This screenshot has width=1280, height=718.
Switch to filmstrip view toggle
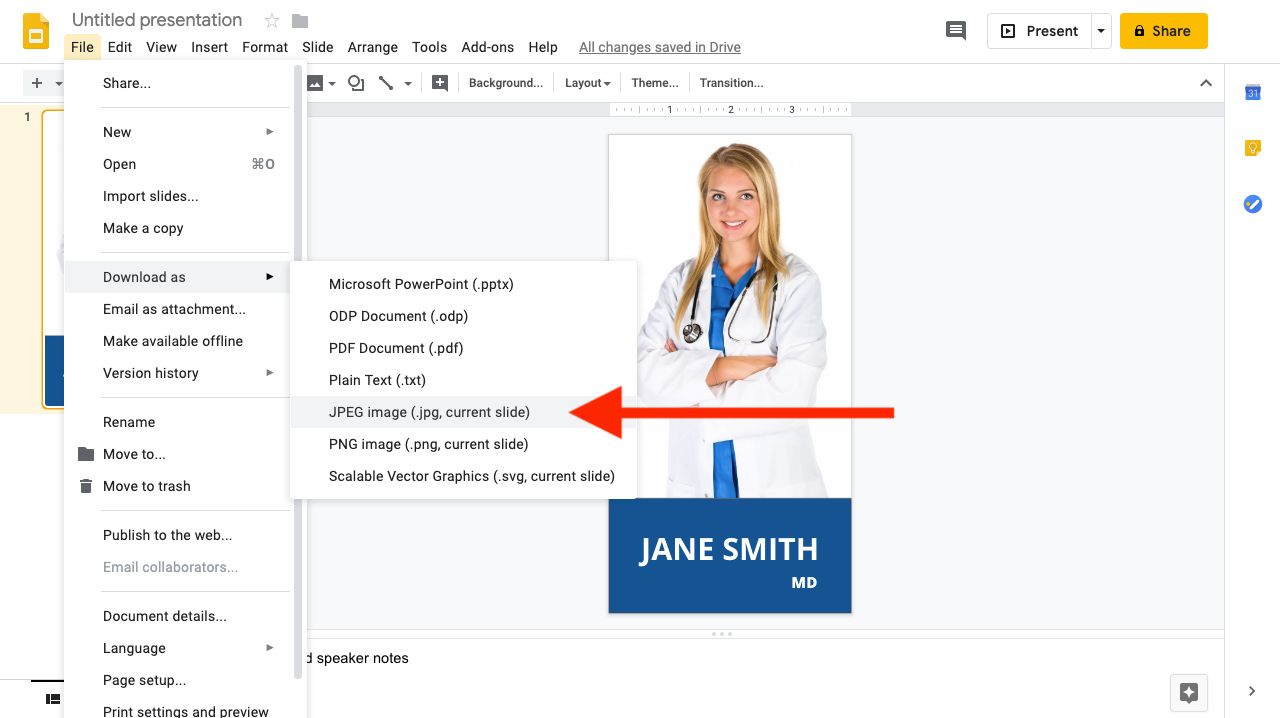coord(53,698)
